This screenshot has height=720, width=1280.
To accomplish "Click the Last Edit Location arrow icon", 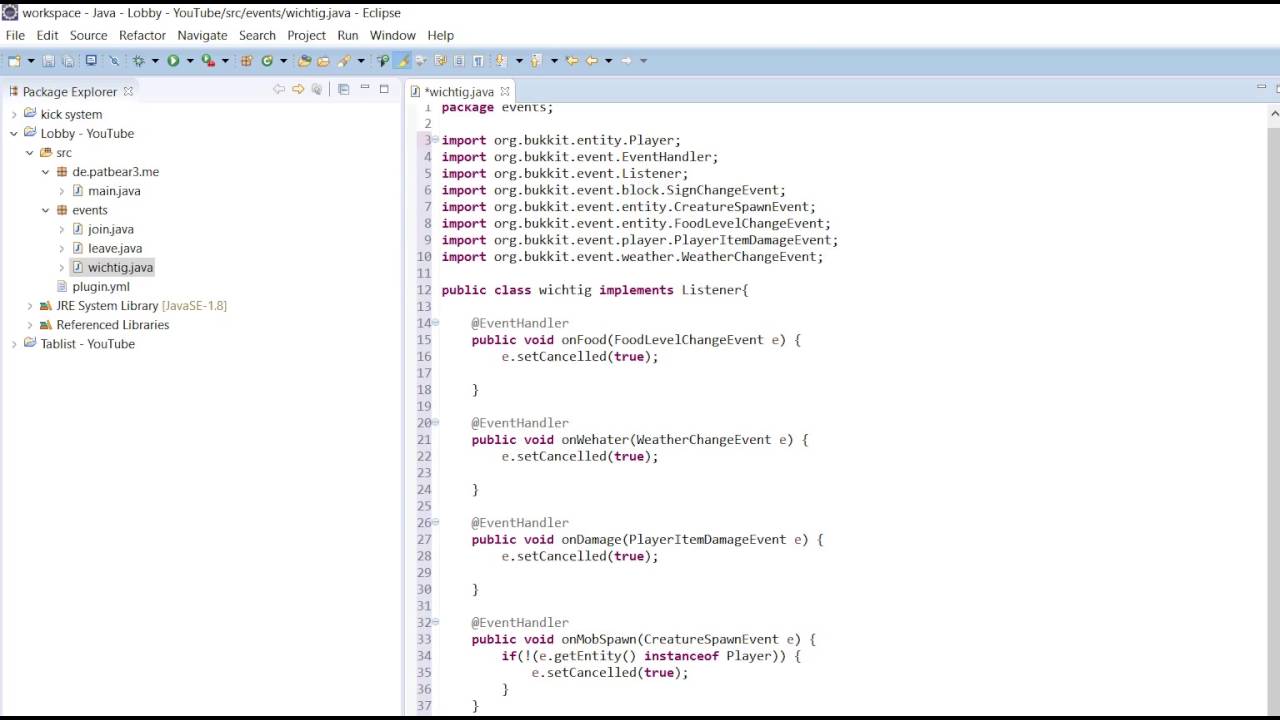I will pyautogui.click(x=572, y=61).
